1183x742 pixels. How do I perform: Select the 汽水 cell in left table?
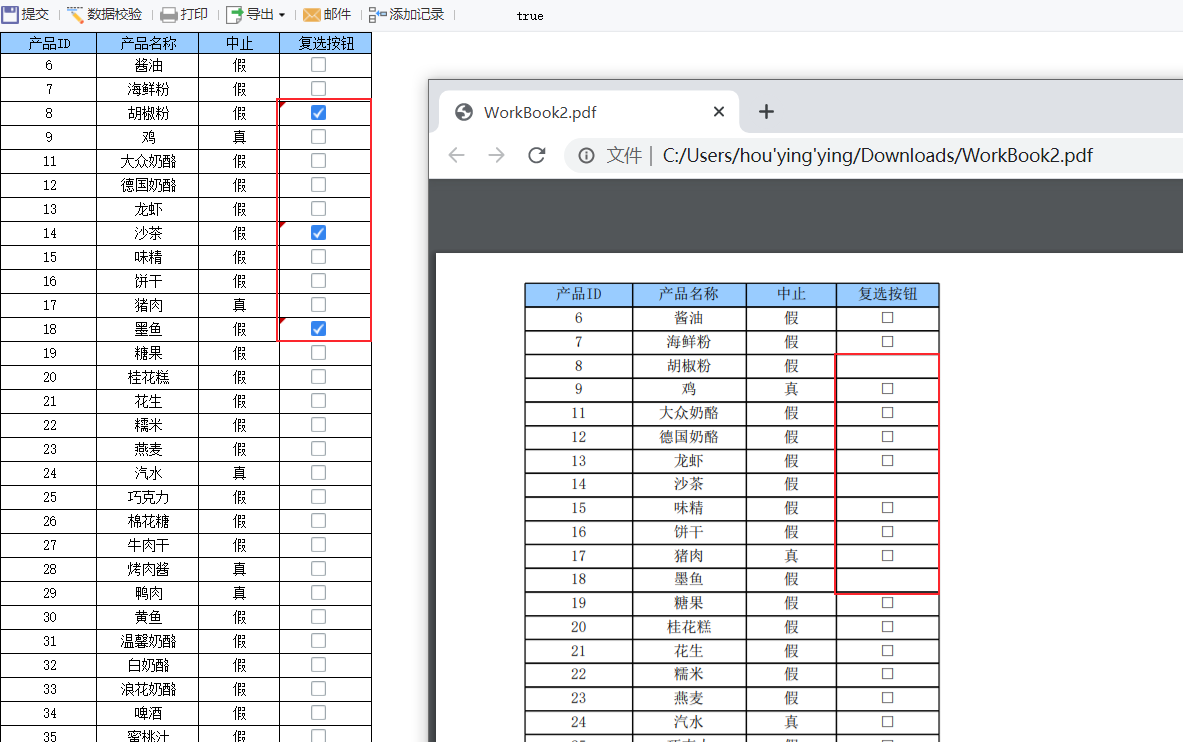pyautogui.click(x=148, y=473)
